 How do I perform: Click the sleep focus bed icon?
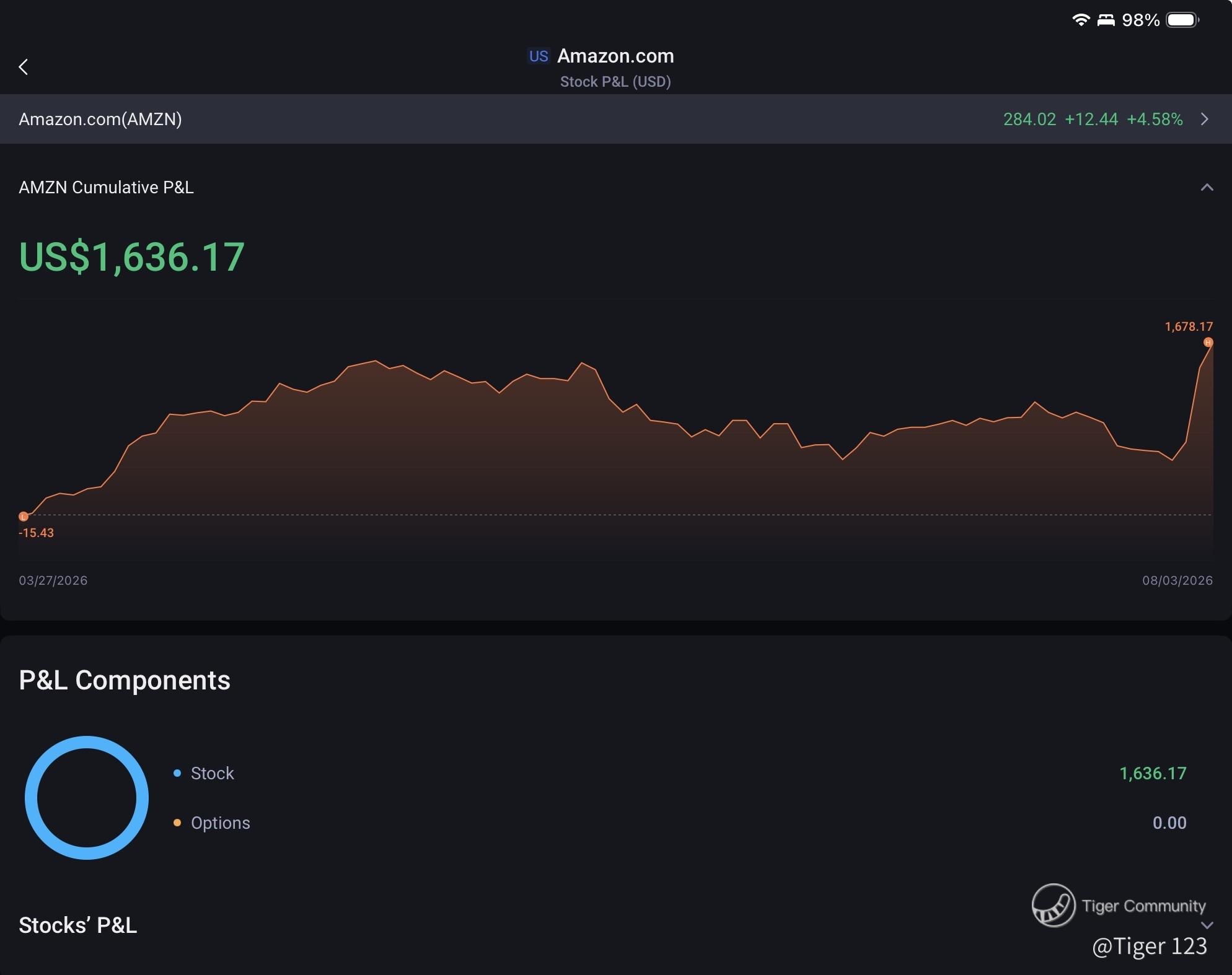coord(1106,20)
